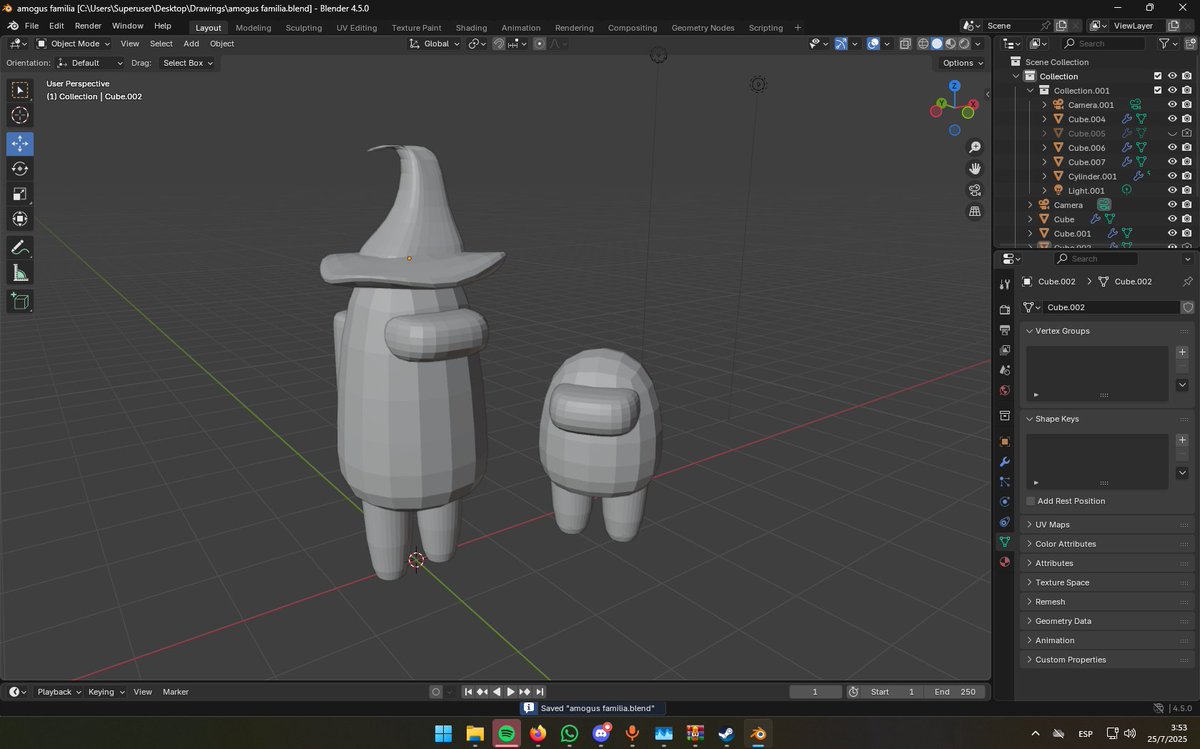Screen dimensions: 1200x749
Task: Add a new vertex group with plus
Action: click(x=1182, y=352)
